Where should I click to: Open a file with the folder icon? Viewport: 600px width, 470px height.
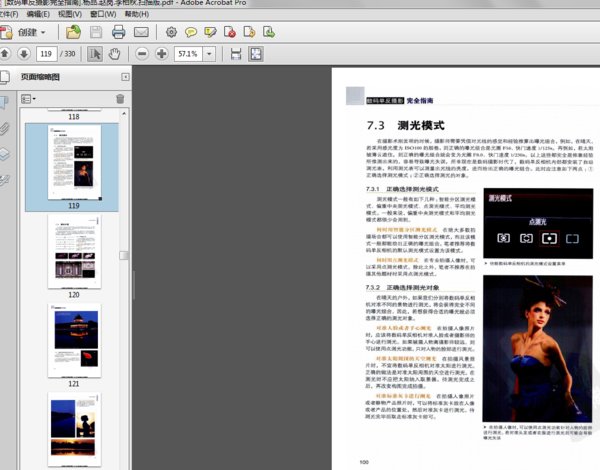coord(73,32)
